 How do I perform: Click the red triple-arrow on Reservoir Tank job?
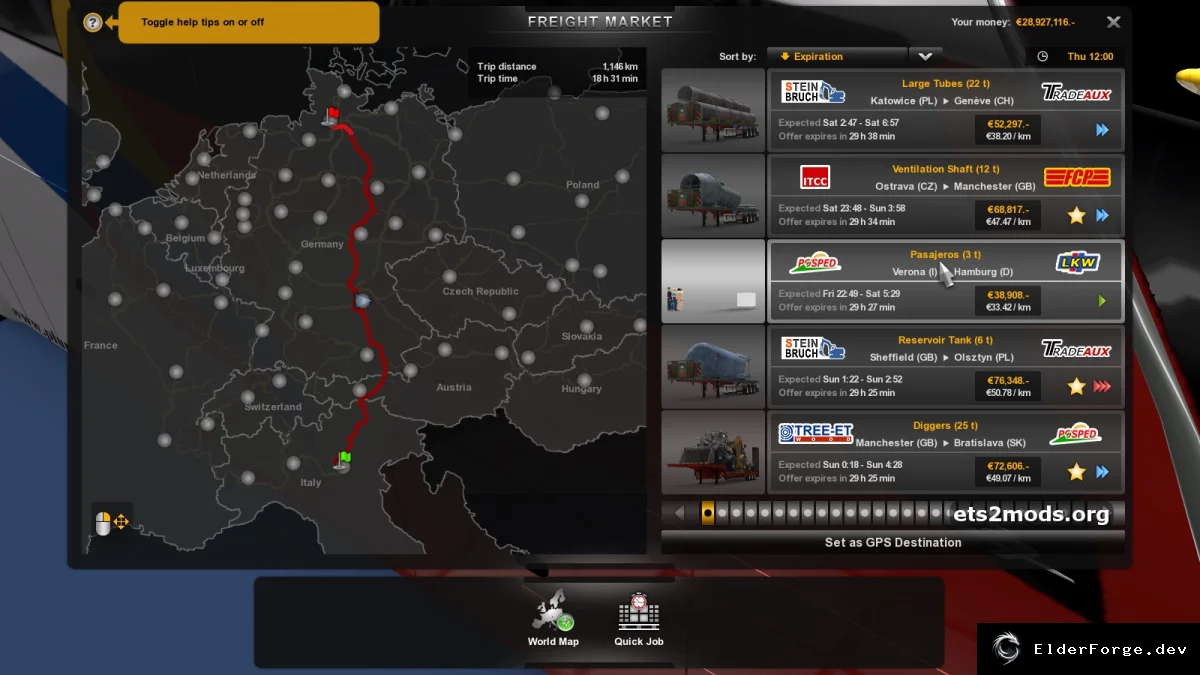[1102, 386]
